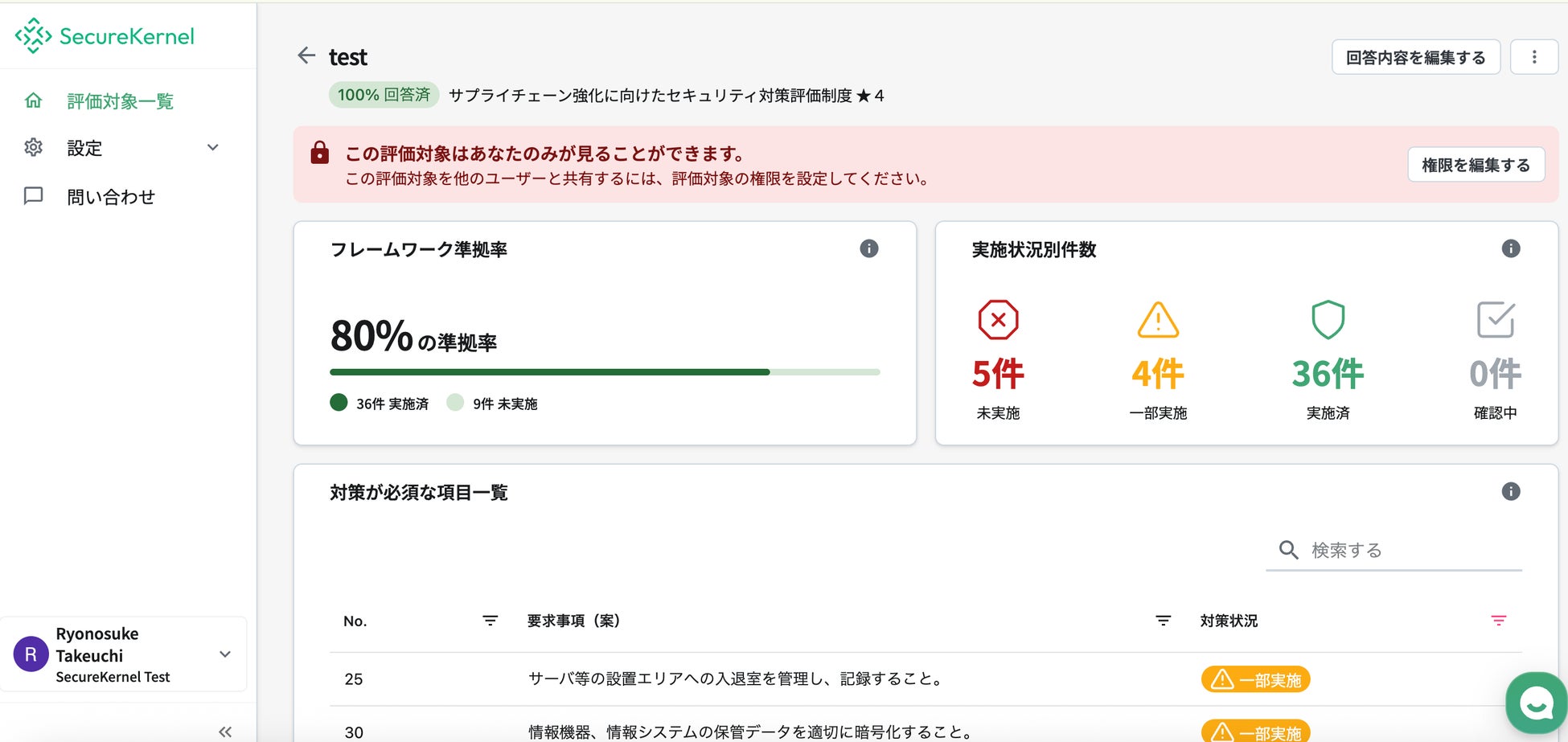This screenshot has height=742, width=1568.
Task: Open the 対策状況 column filter
Action: (1498, 621)
